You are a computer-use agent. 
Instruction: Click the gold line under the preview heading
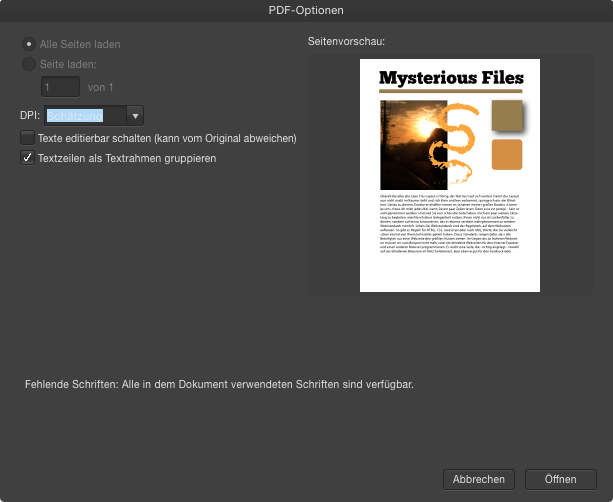coord(451,92)
